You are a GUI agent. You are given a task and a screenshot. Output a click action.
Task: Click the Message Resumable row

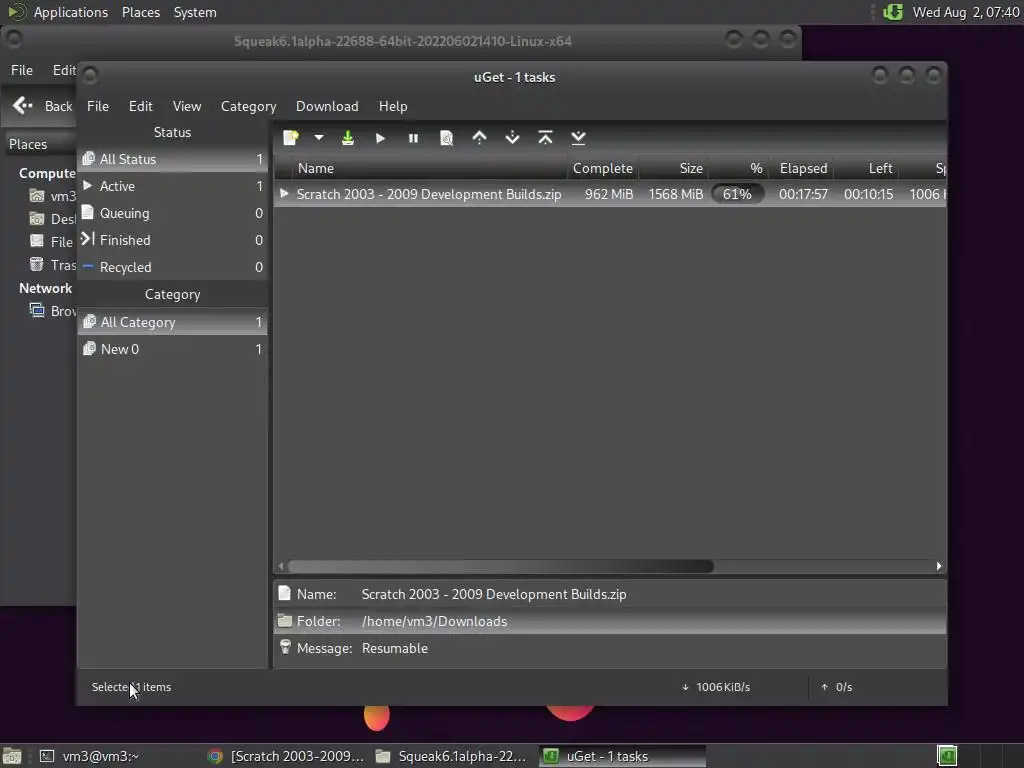coord(611,648)
